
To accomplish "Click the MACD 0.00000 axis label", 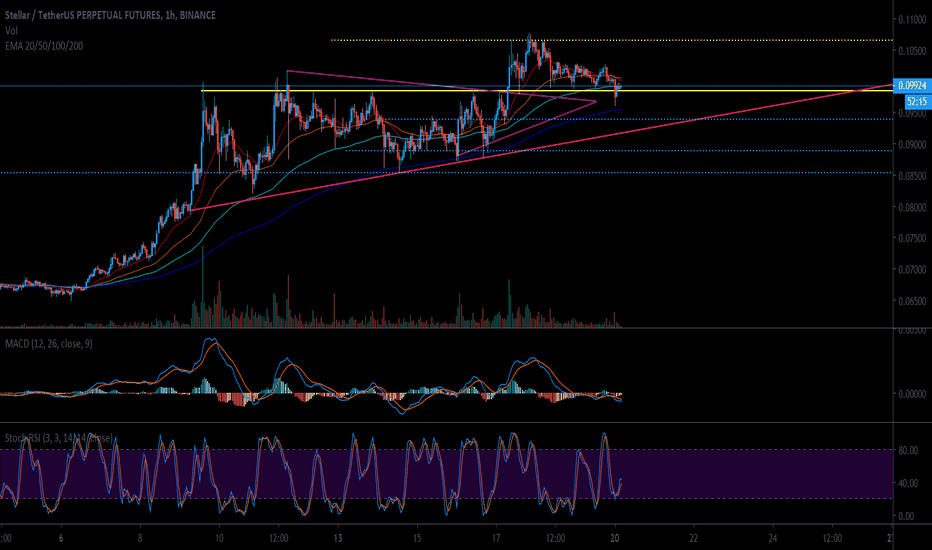I will tap(912, 394).
